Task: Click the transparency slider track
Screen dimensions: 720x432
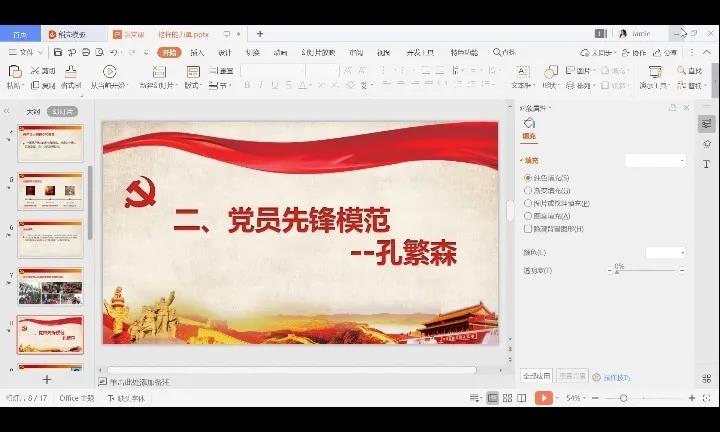Action: pyautogui.click(x=646, y=271)
